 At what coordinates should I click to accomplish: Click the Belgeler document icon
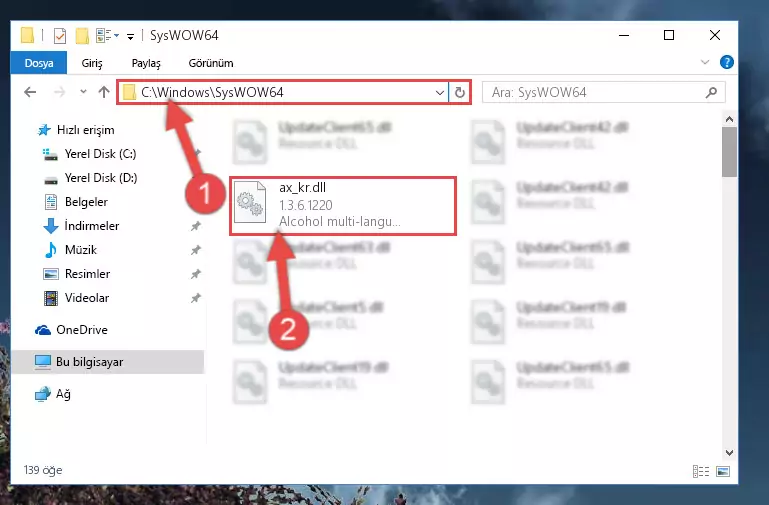(51, 202)
